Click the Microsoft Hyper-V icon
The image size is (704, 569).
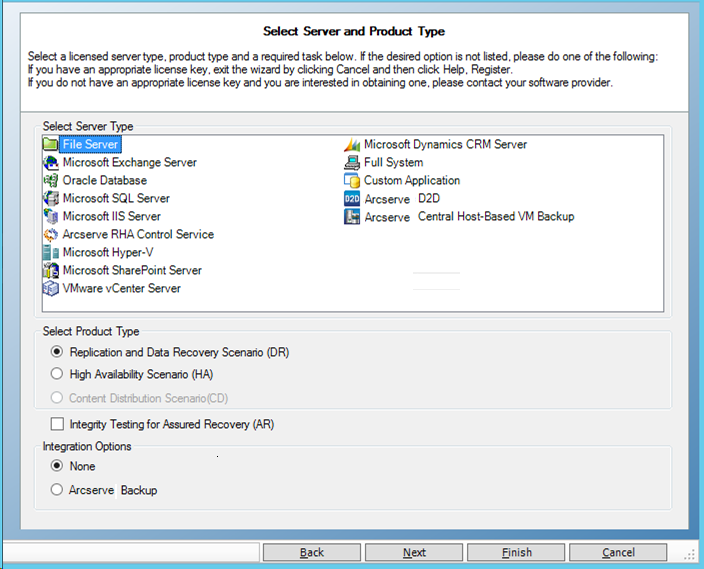click(51, 252)
